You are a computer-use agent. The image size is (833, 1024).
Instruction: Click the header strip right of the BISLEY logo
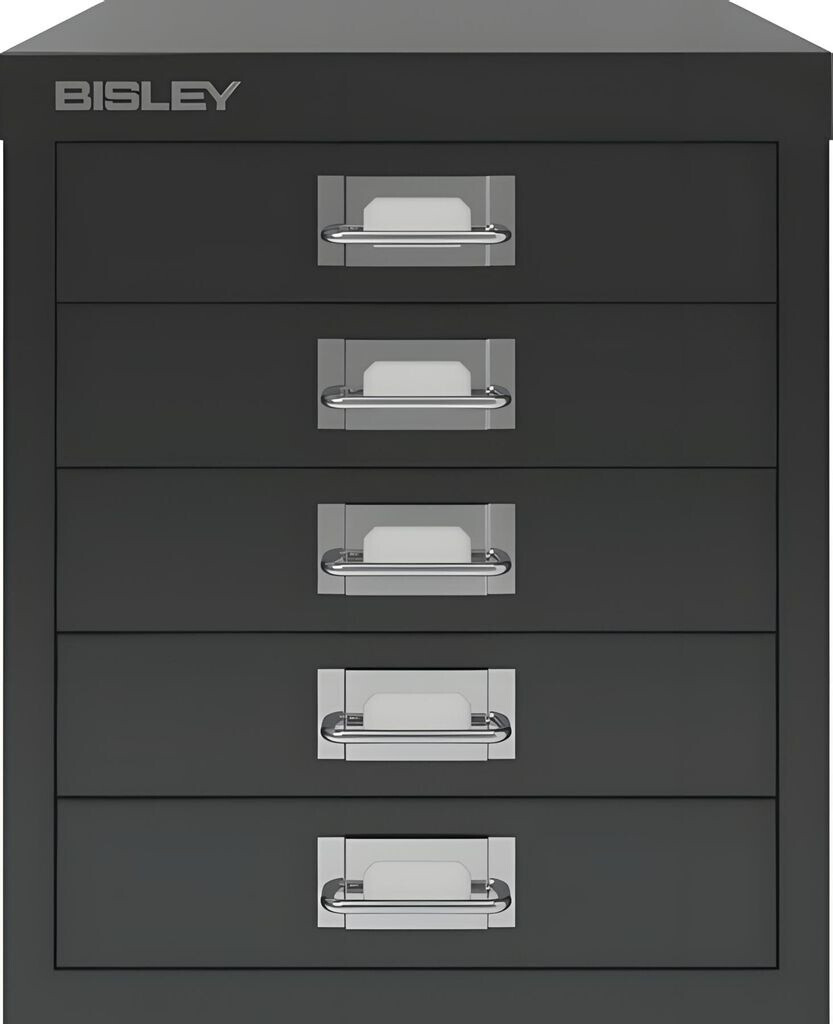pos(535,96)
